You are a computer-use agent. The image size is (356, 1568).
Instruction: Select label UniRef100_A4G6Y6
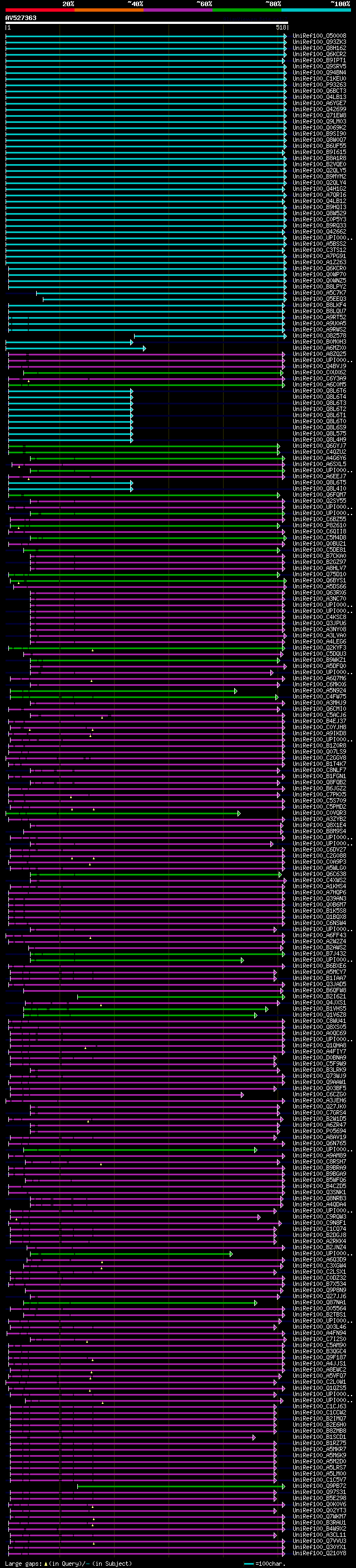pos(319,458)
